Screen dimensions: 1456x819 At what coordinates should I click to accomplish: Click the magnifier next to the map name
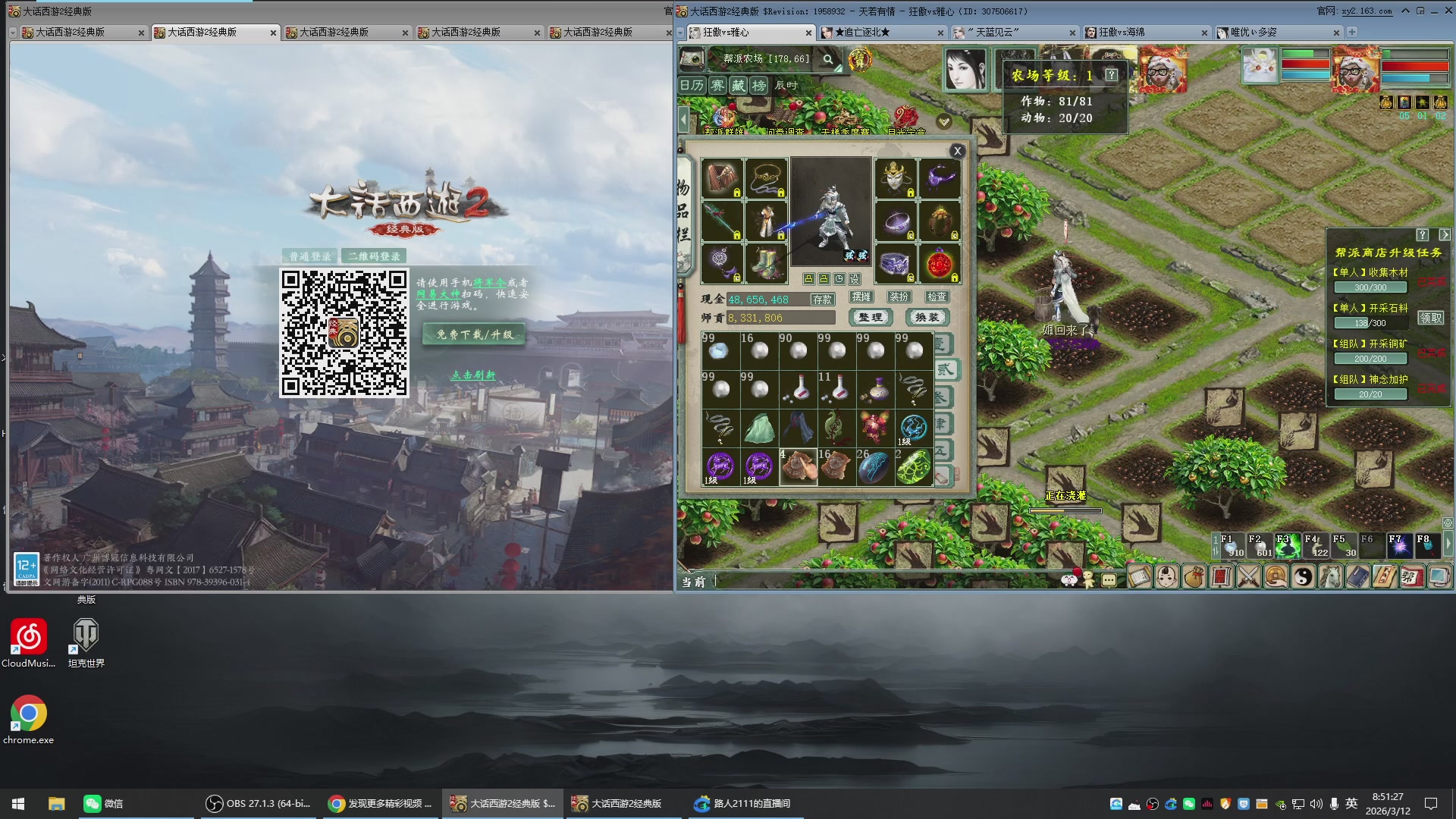pyautogui.click(x=828, y=59)
